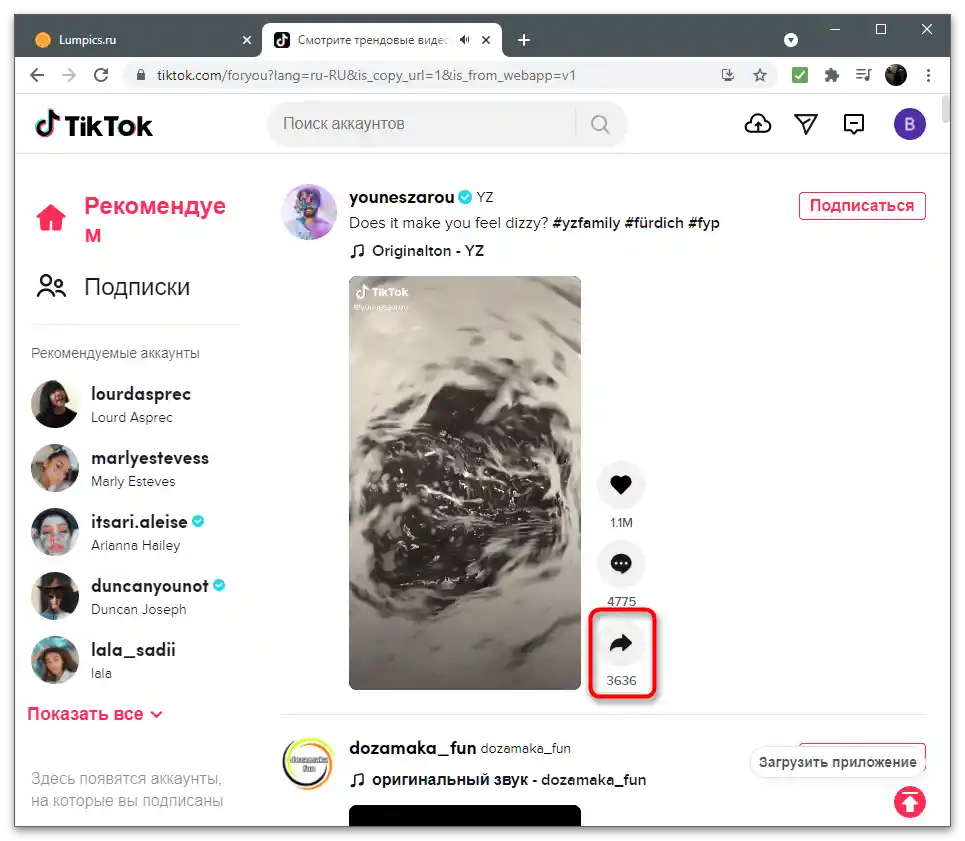The width and height of the screenshot is (965, 841).
Task: Like the youneszarou video with heart
Action: pos(621,485)
